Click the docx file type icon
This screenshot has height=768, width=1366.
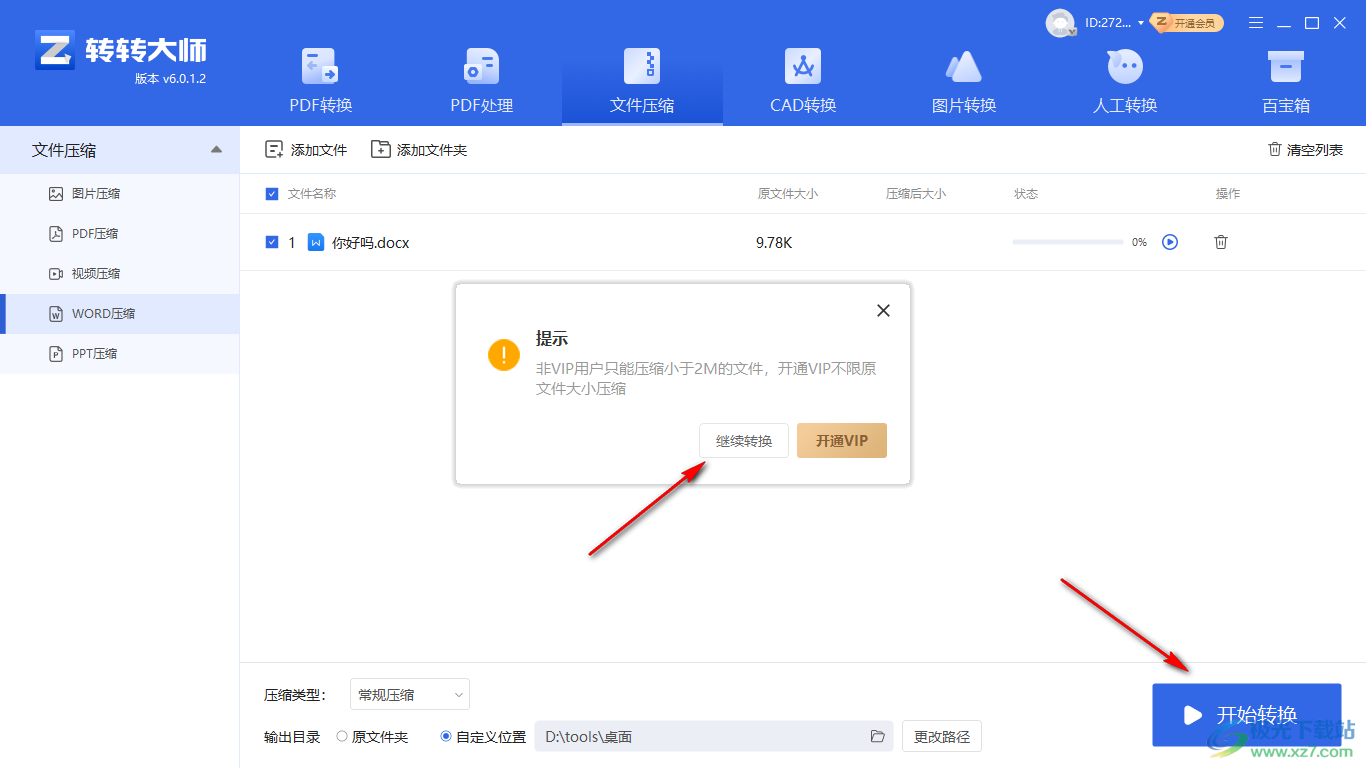(316, 242)
